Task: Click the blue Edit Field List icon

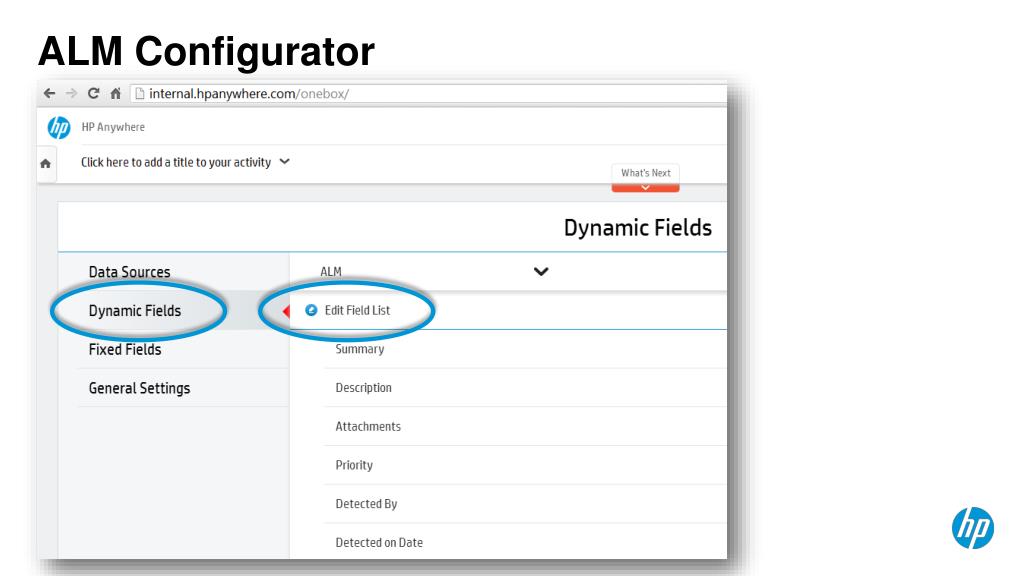Action: (312, 310)
